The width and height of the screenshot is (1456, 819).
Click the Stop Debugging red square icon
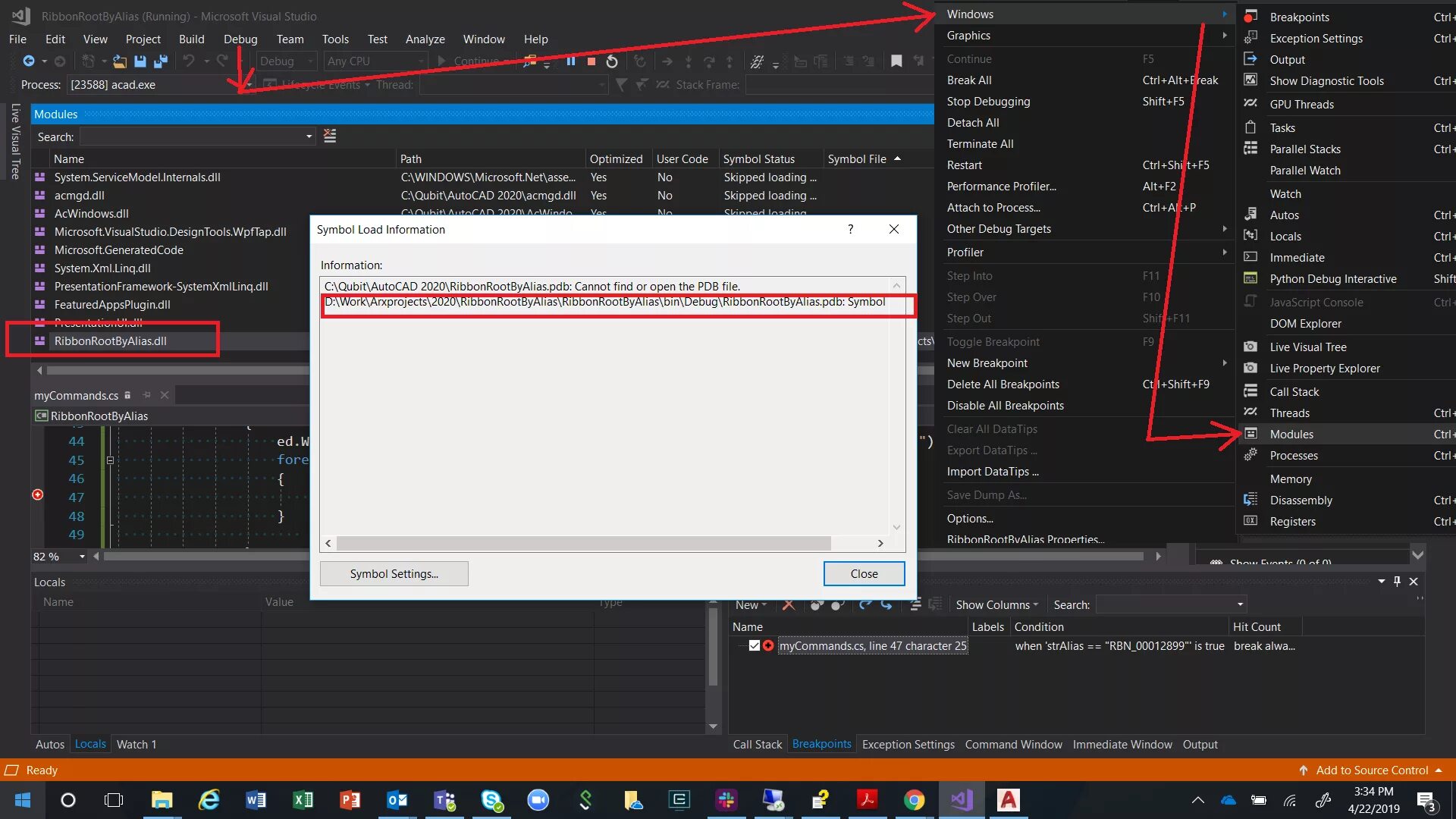[x=591, y=61]
